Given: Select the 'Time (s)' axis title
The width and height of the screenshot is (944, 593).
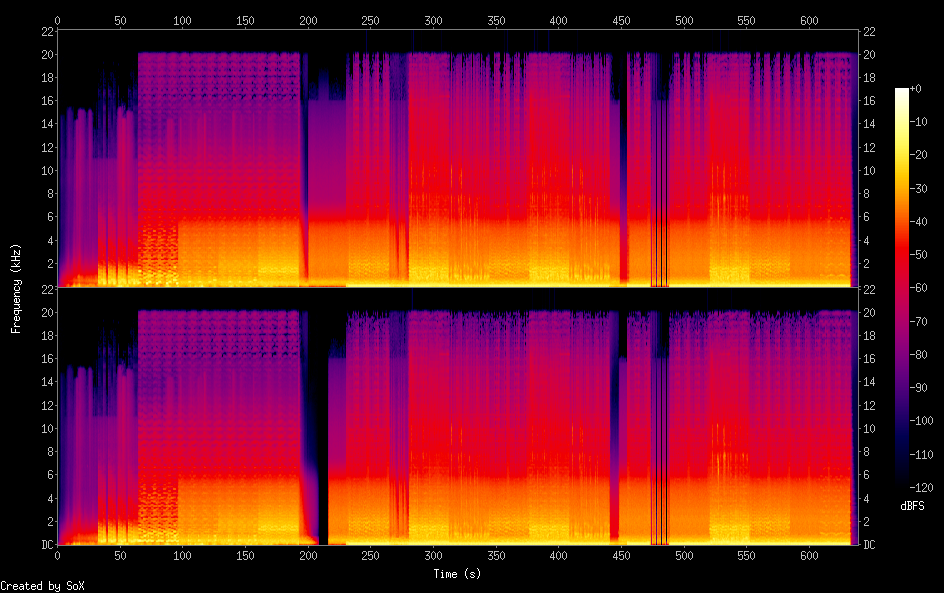Looking at the screenshot, I should pyautogui.click(x=457, y=574).
